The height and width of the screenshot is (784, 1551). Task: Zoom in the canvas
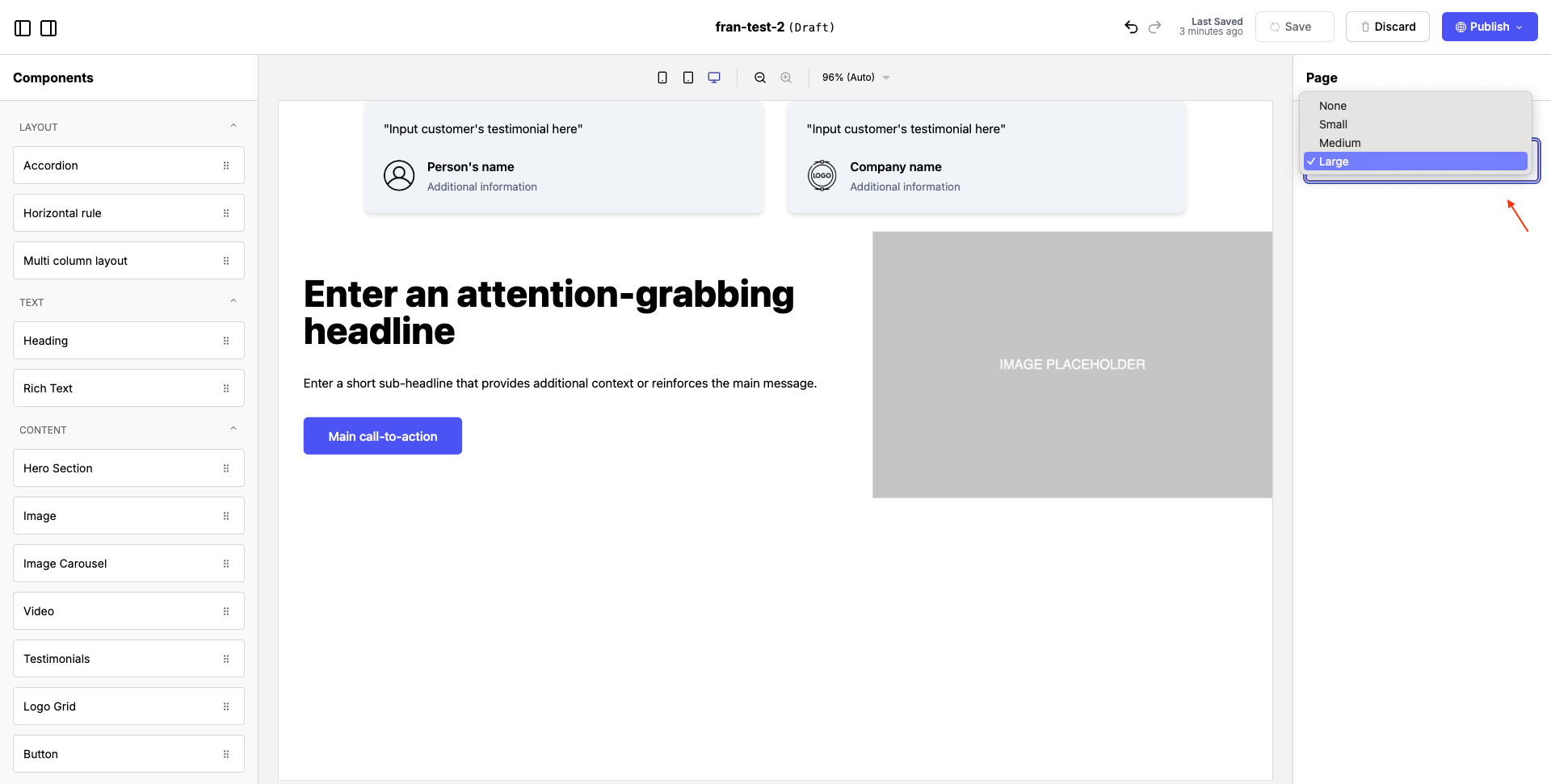tap(786, 78)
